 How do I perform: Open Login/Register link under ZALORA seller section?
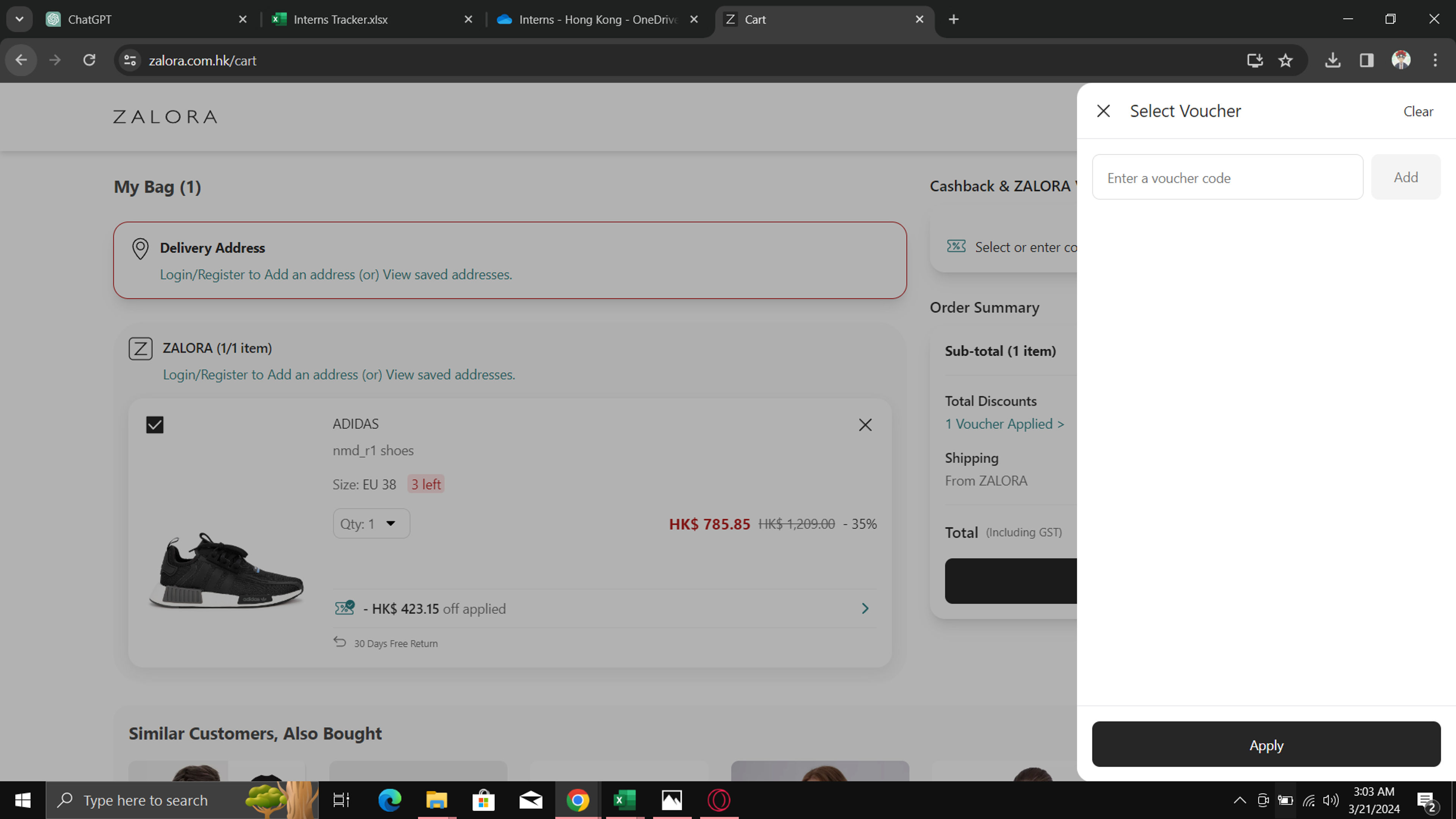[339, 375]
